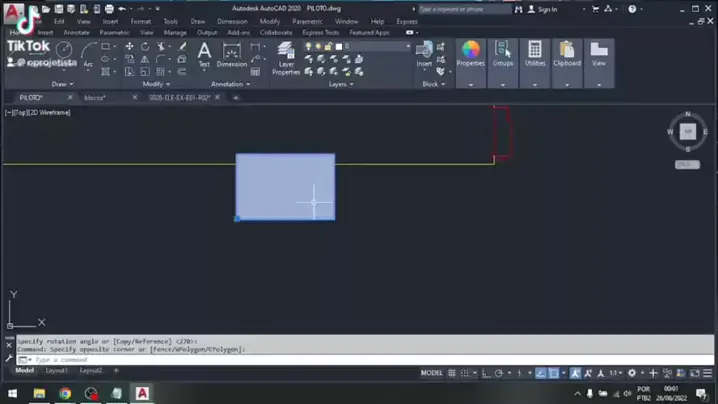Click the Text annotation tool
The image size is (718, 404).
click(x=204, y=54)
